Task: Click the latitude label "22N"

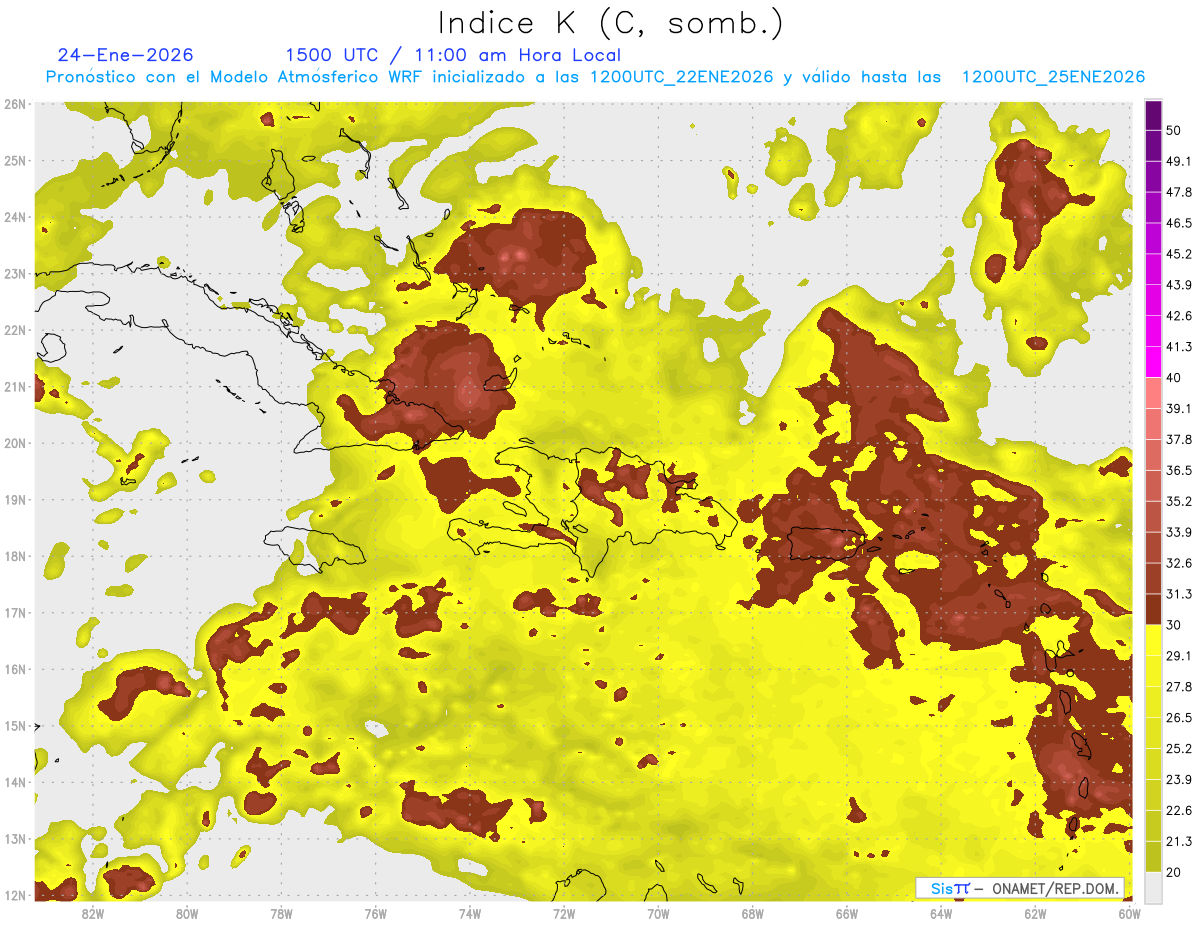Action: tap(15, 330)
